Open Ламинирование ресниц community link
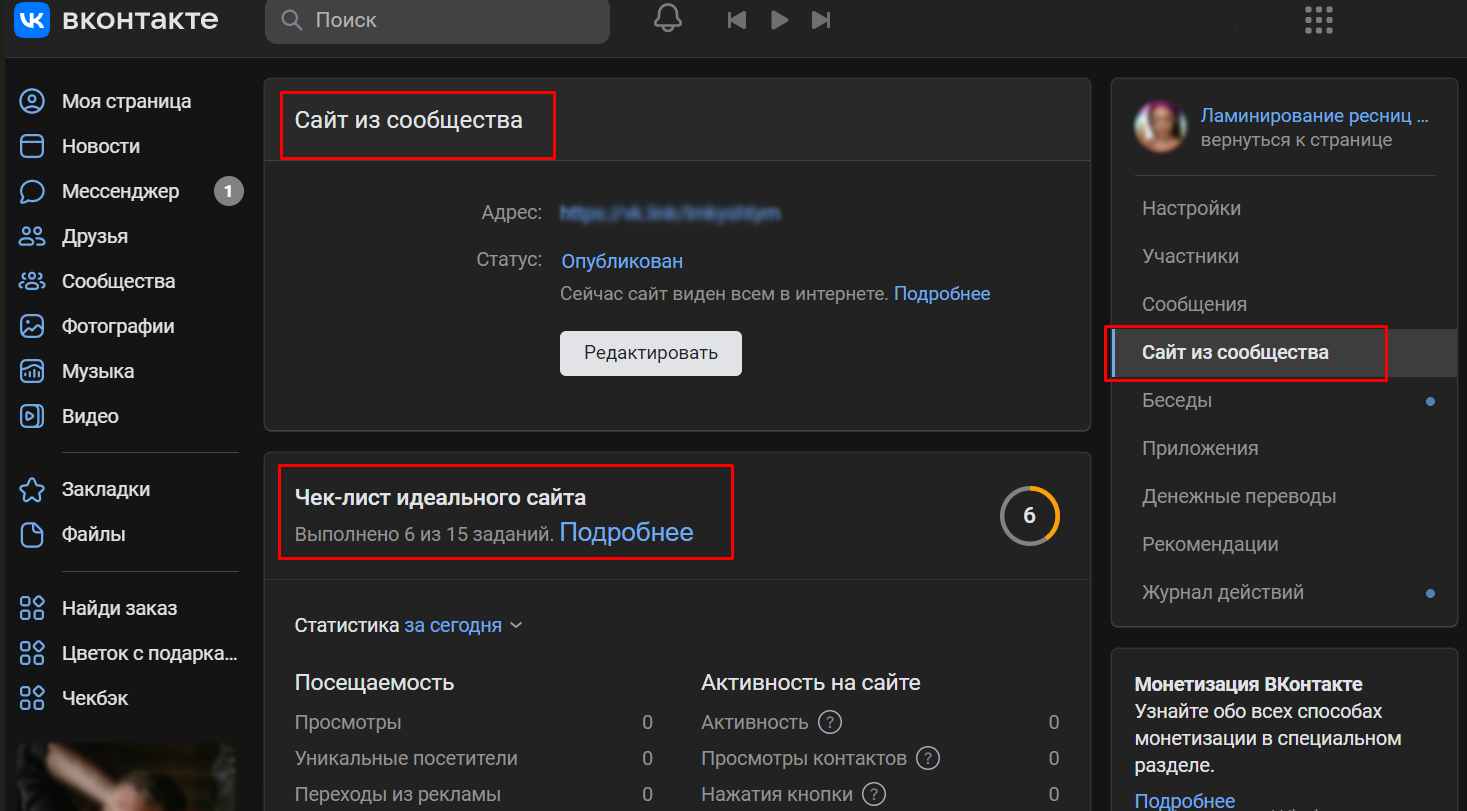Viewport: 1467px width, 811px height. point(1315,115)
